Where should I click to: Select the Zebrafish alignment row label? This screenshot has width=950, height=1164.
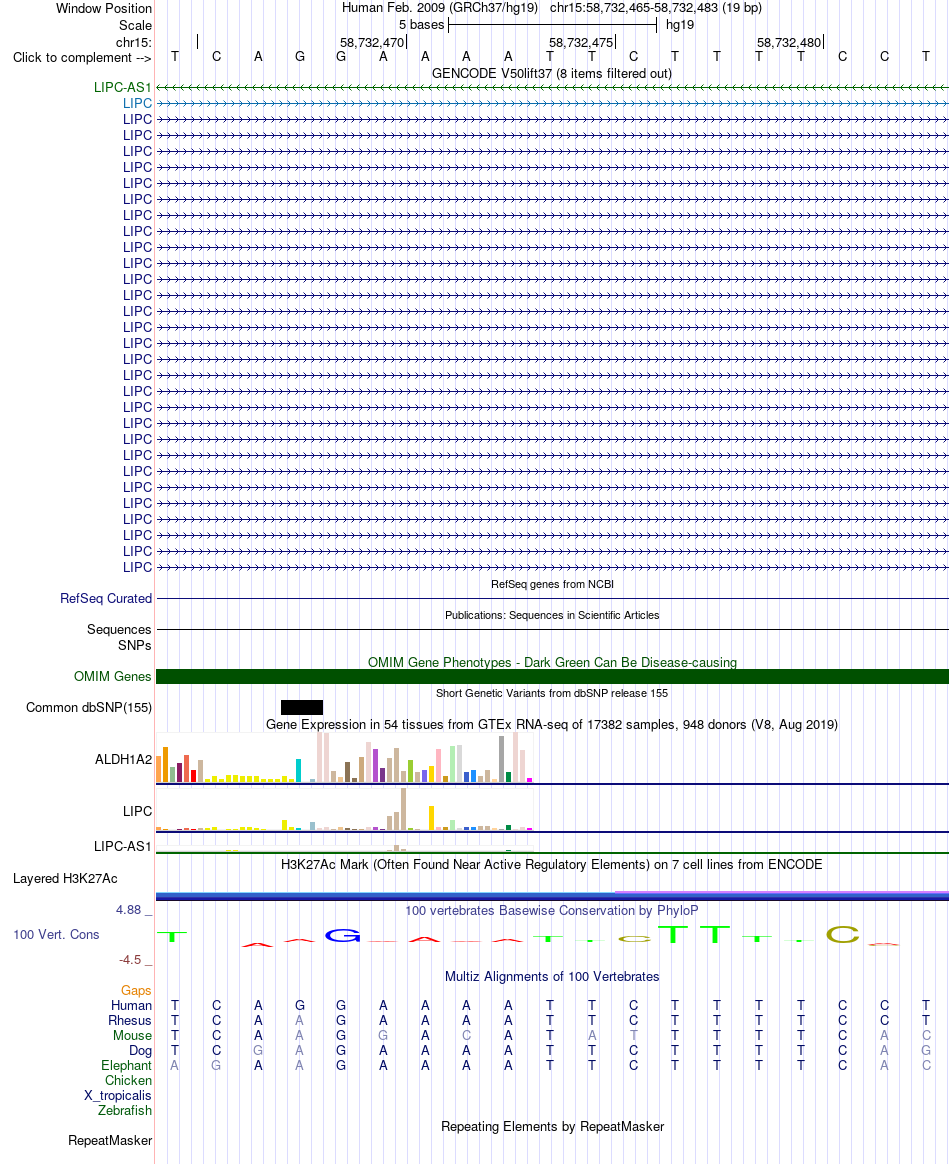(x=125, y=1111)
